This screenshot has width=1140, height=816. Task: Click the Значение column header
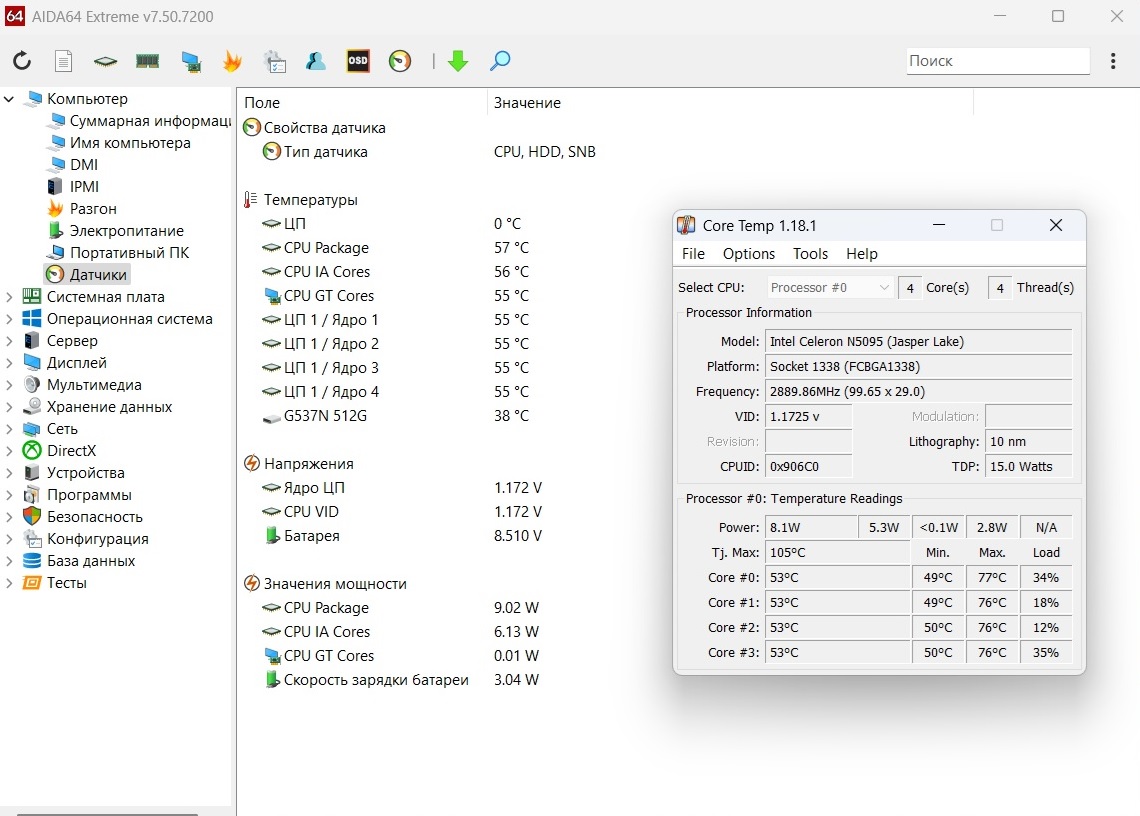(527, 103)
